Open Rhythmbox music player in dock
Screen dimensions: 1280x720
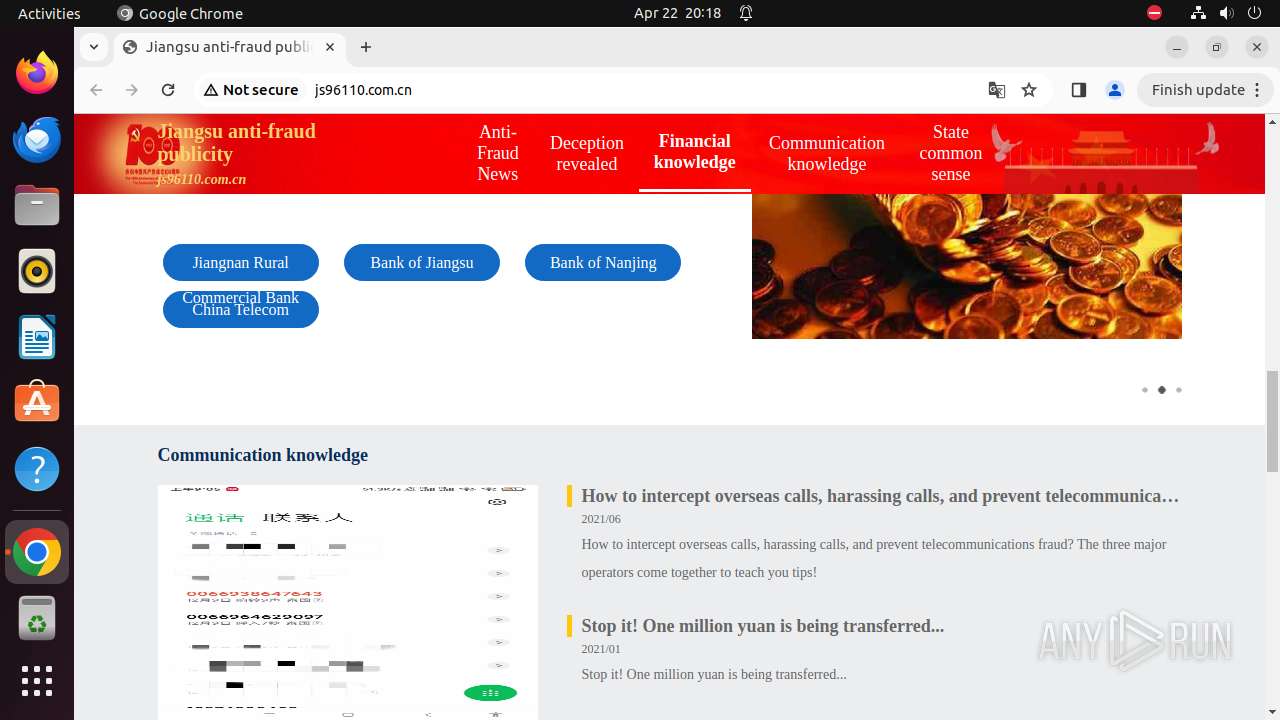point(37,271)
